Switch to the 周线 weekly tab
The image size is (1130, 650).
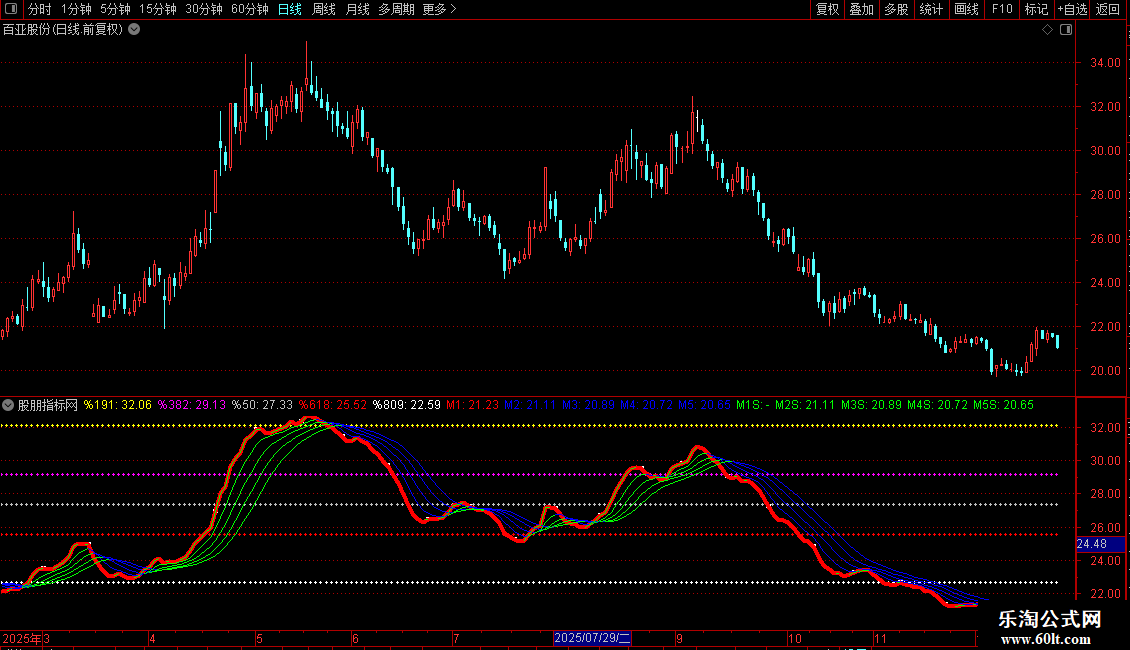click(x=324, y=10)
